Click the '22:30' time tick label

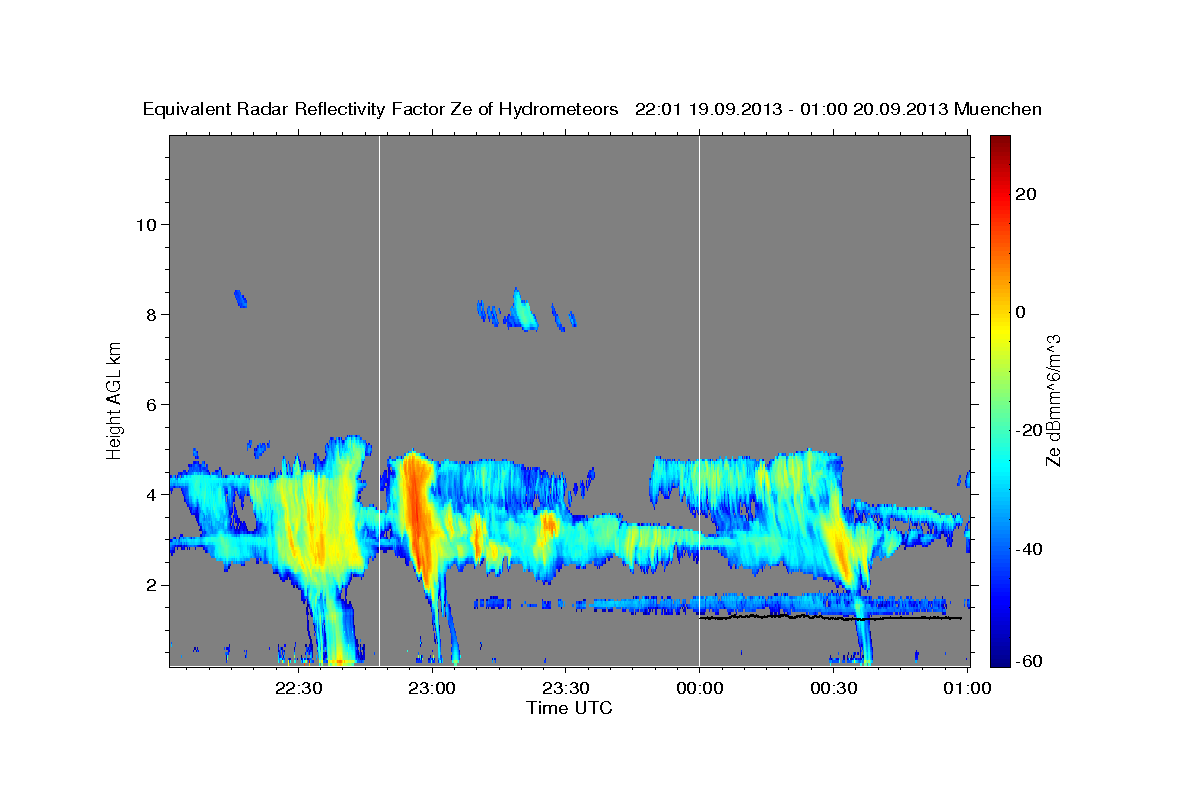[298, 688]
